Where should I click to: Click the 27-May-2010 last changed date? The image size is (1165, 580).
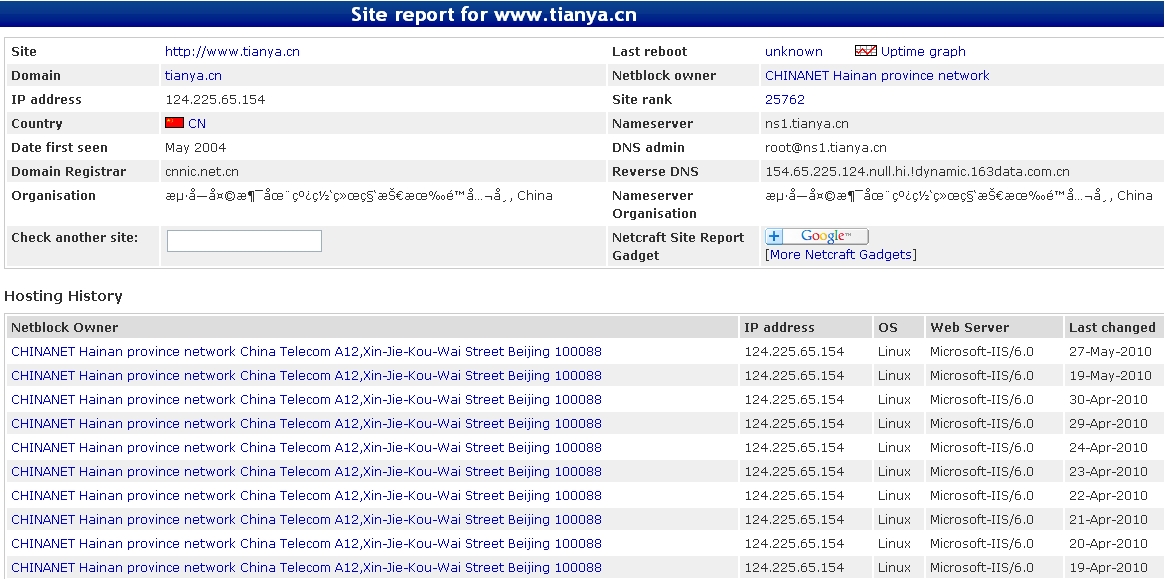click(1110, 352)
